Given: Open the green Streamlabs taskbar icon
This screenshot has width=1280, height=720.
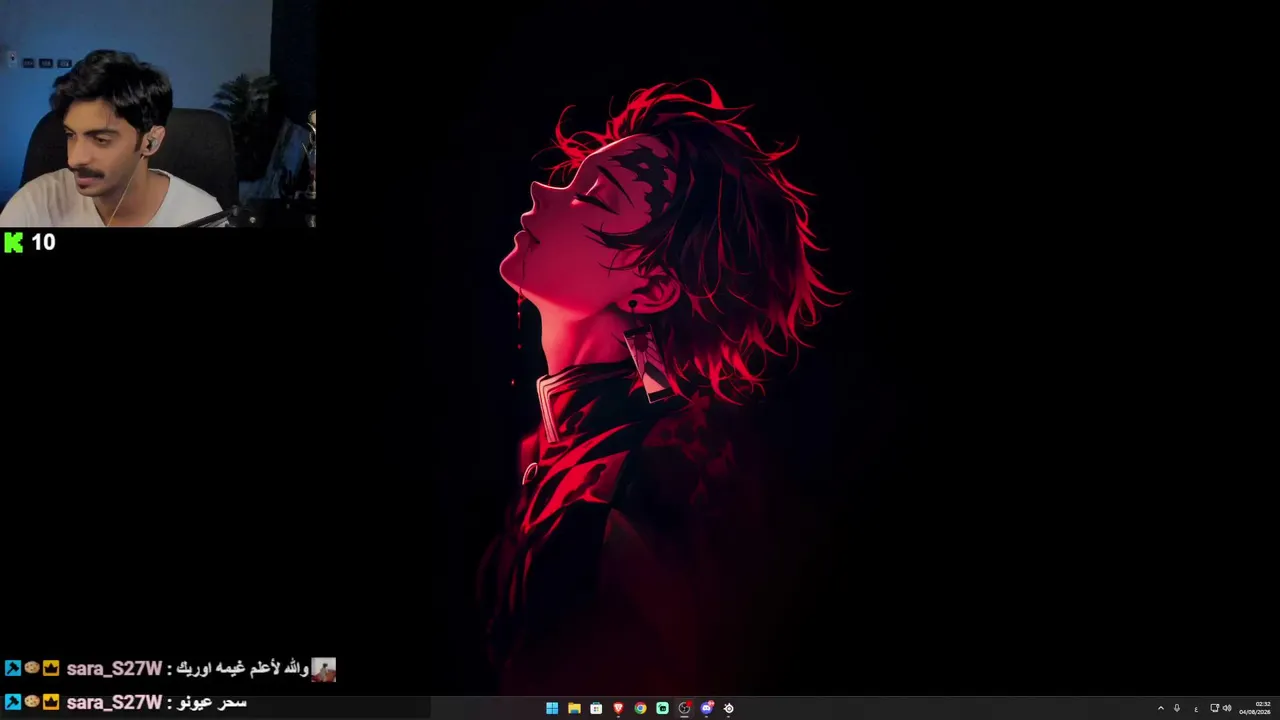Looking at the screenshot, I should tap(662, 708).
